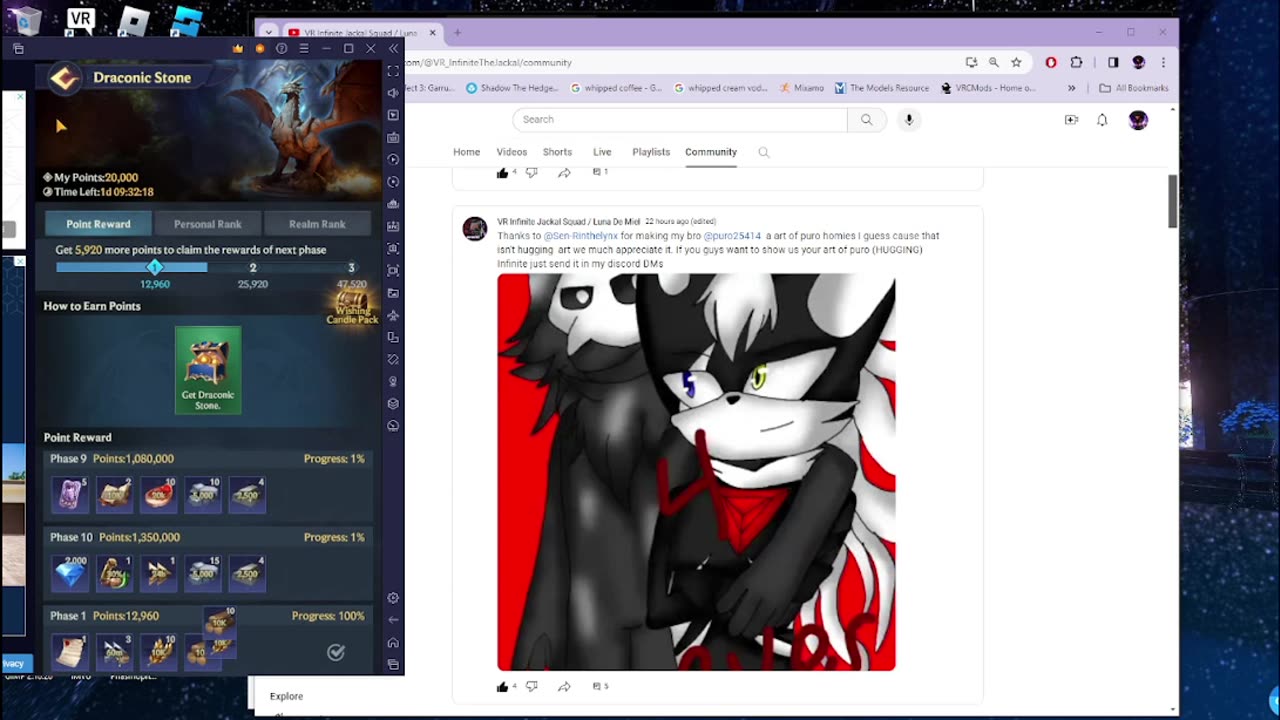This screenshot has height=720, width=1280.
Task: Click the YouTube Create video icon
Action: click(x=1071, y=120)
